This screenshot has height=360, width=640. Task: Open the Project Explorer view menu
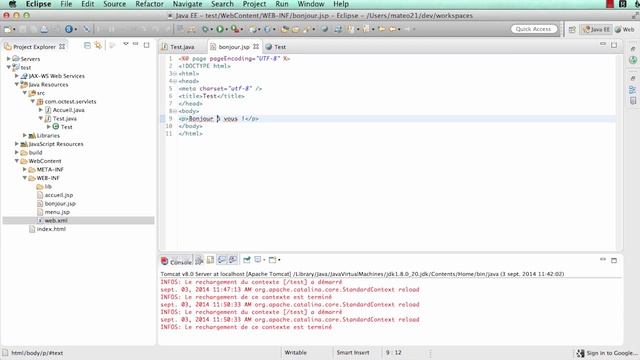[126, 44]
